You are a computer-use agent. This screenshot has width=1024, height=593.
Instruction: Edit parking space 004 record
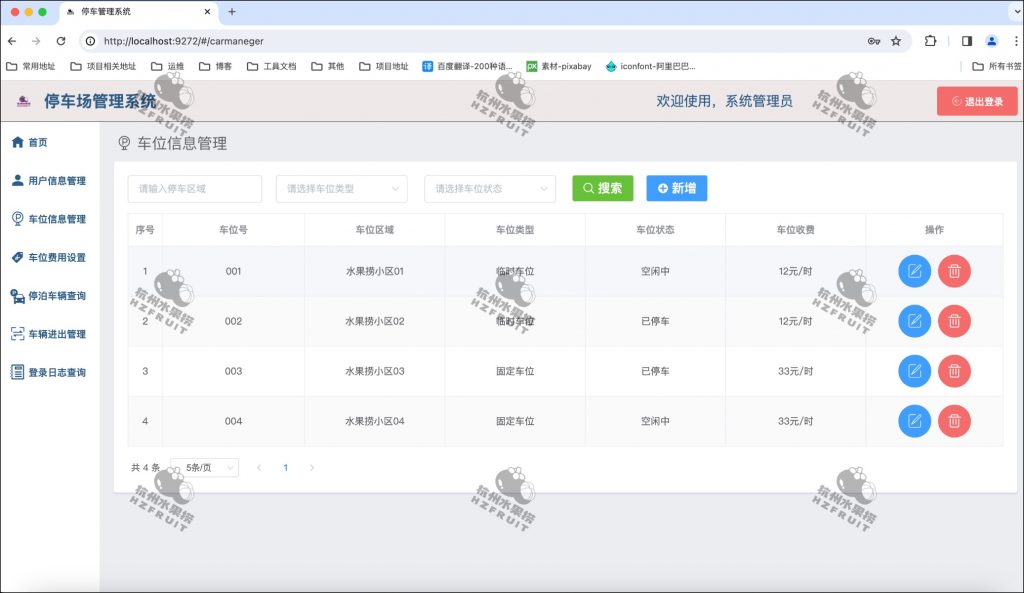click(913, 421)
